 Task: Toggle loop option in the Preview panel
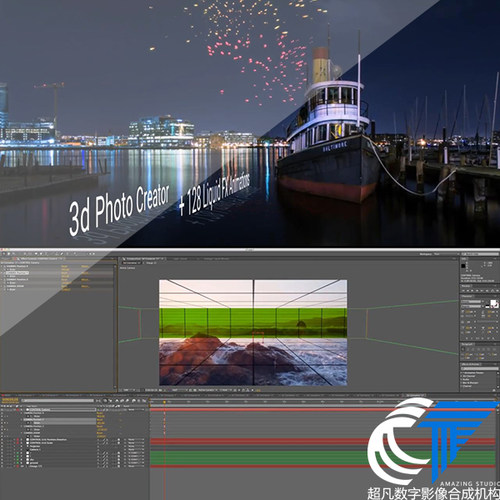point(493,291)
